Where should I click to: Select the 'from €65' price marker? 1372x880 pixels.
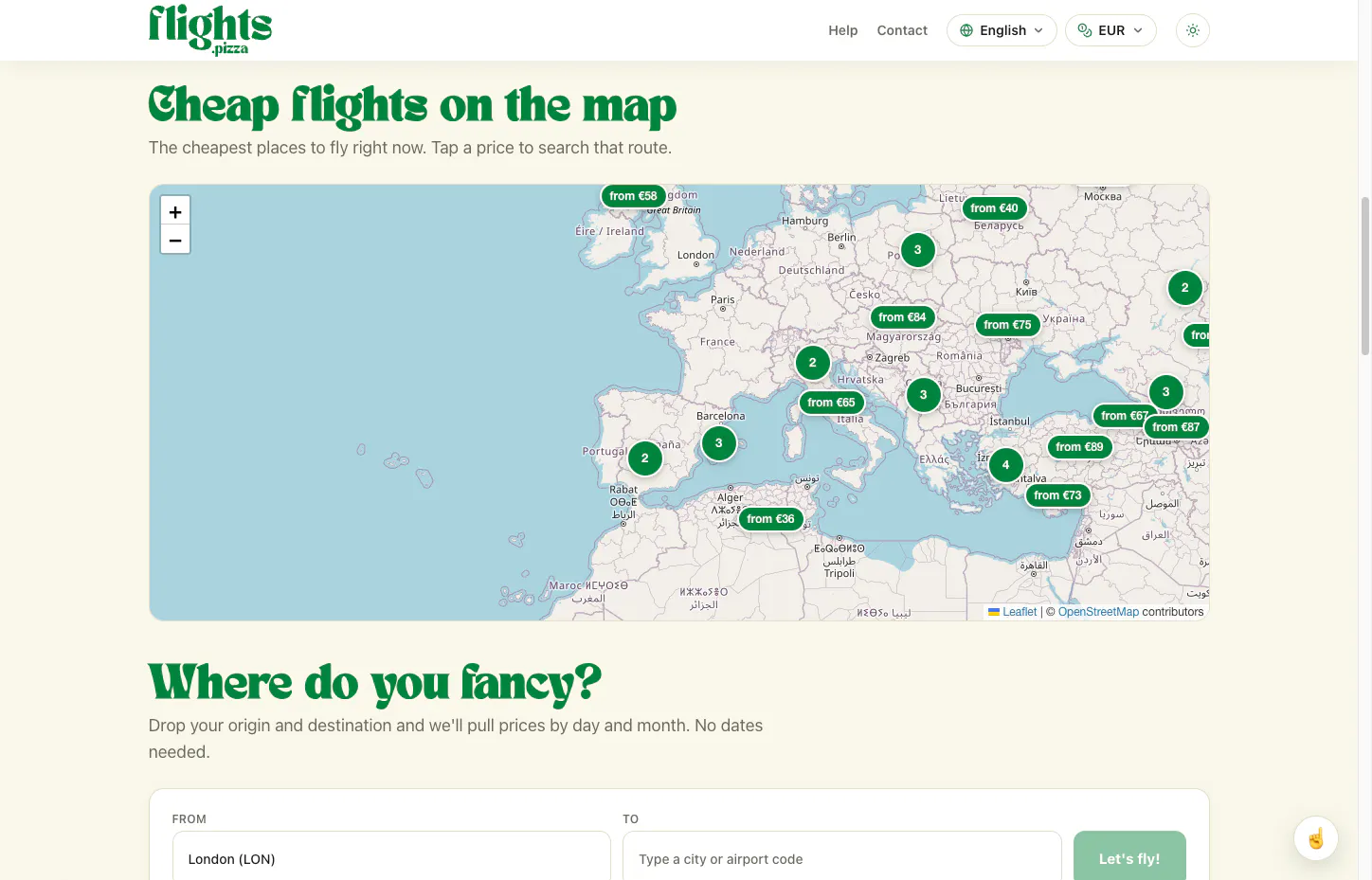(831, 403)
